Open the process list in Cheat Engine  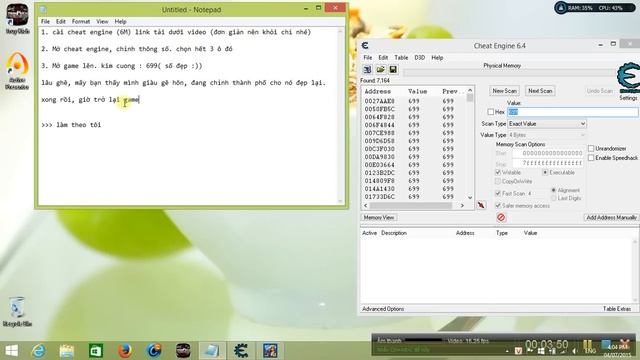click(x=367, y=70)
